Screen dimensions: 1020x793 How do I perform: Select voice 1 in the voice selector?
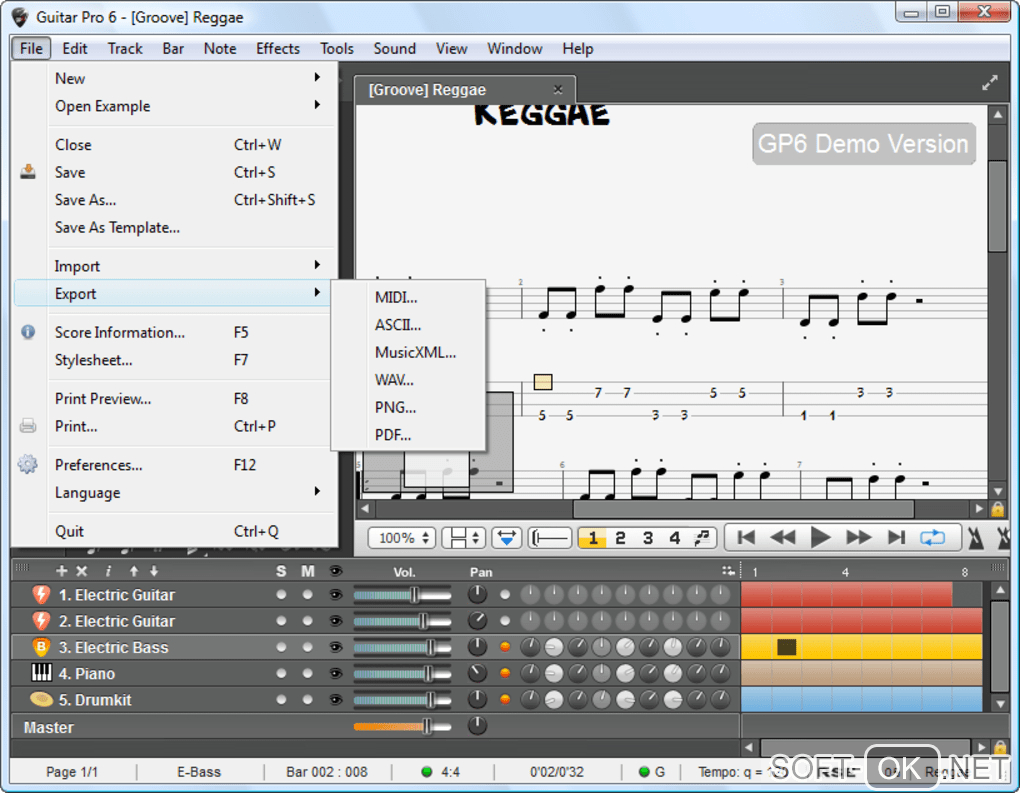click(592, 538)
